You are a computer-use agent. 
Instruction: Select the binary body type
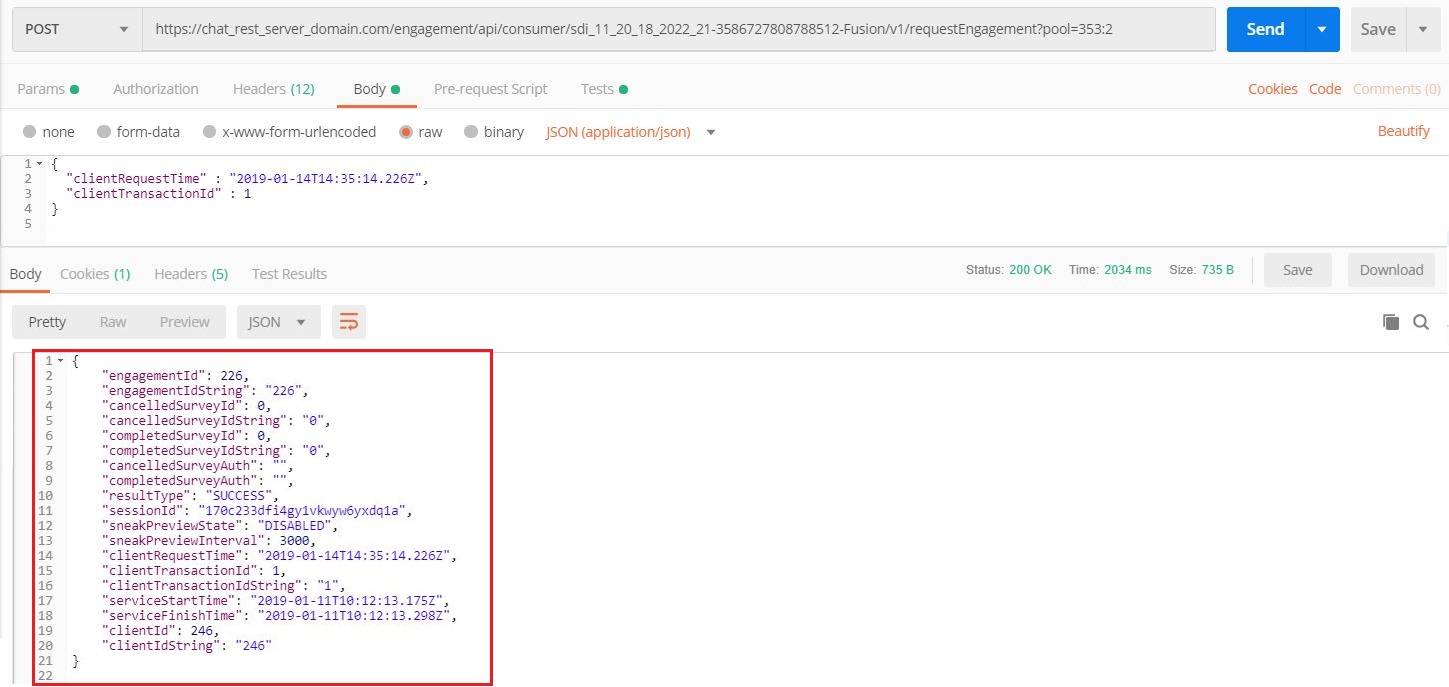point(494,132)
